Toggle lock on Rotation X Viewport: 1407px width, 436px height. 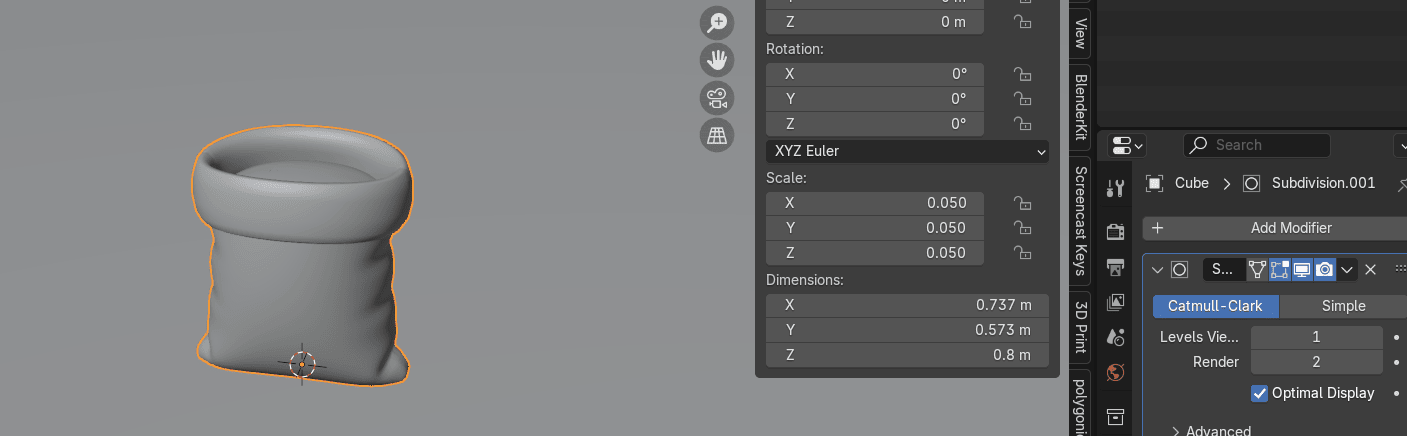pyautogui.click(x=1022, y=74)
